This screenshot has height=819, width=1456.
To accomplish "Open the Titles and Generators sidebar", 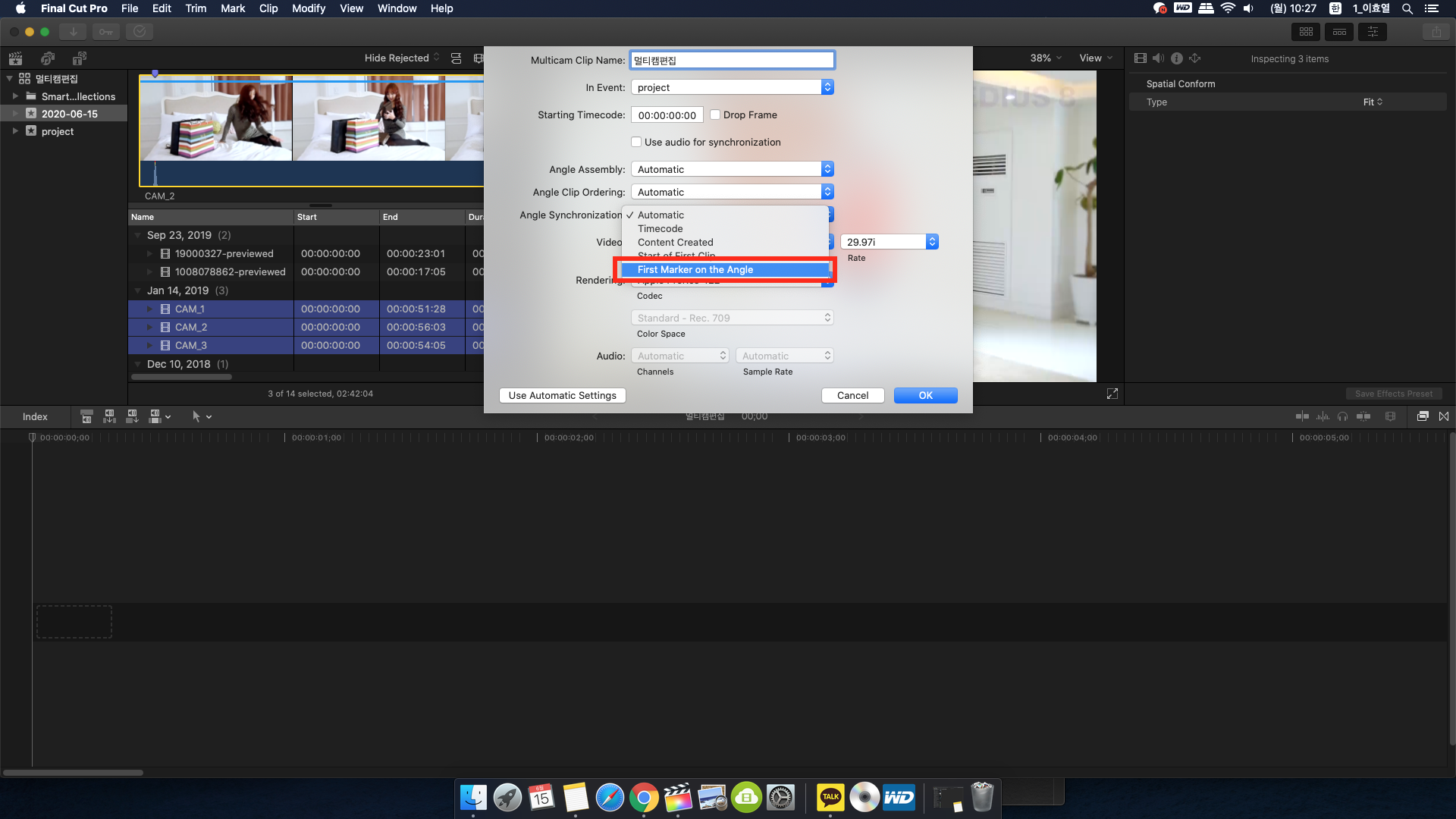I will [79, 58].
